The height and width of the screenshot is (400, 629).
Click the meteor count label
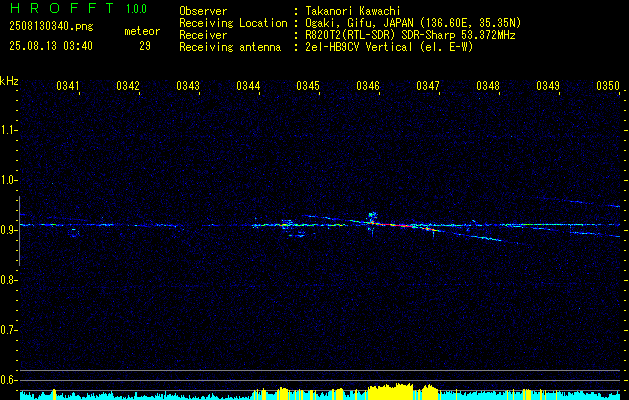pyautogui.click(x=142, y=31)
